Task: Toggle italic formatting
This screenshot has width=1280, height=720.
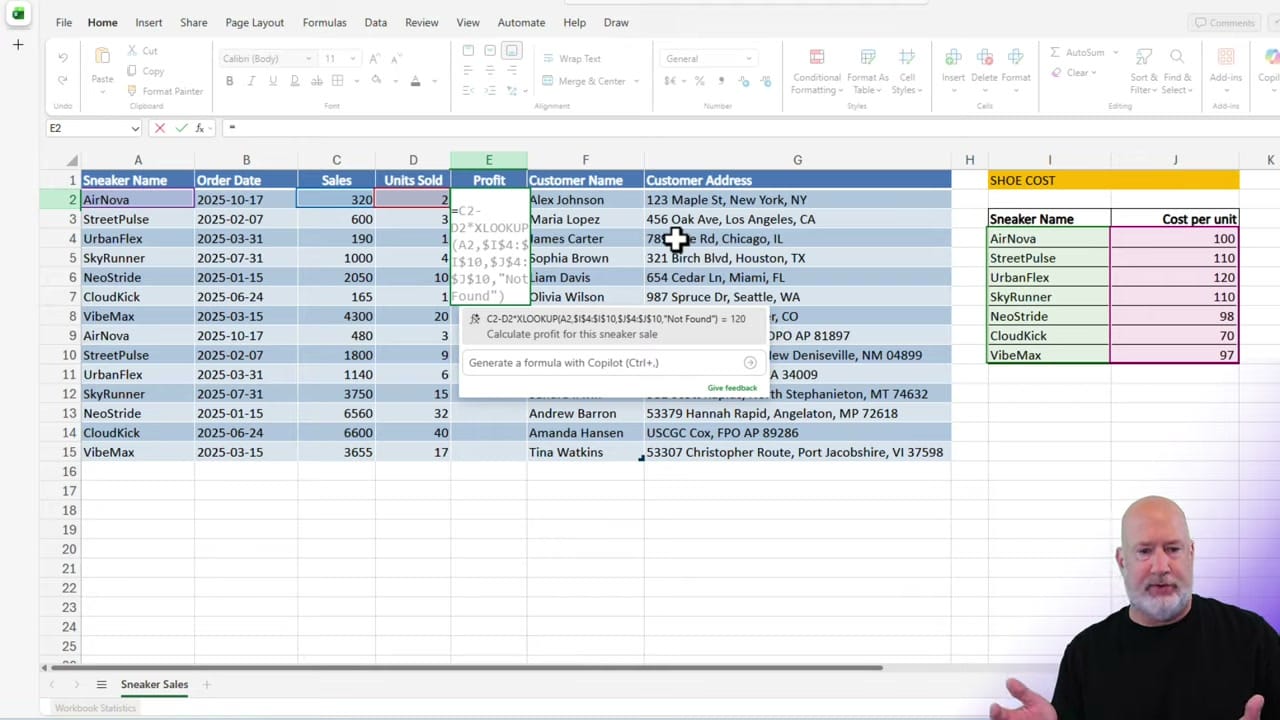Action: pos(251,80)
